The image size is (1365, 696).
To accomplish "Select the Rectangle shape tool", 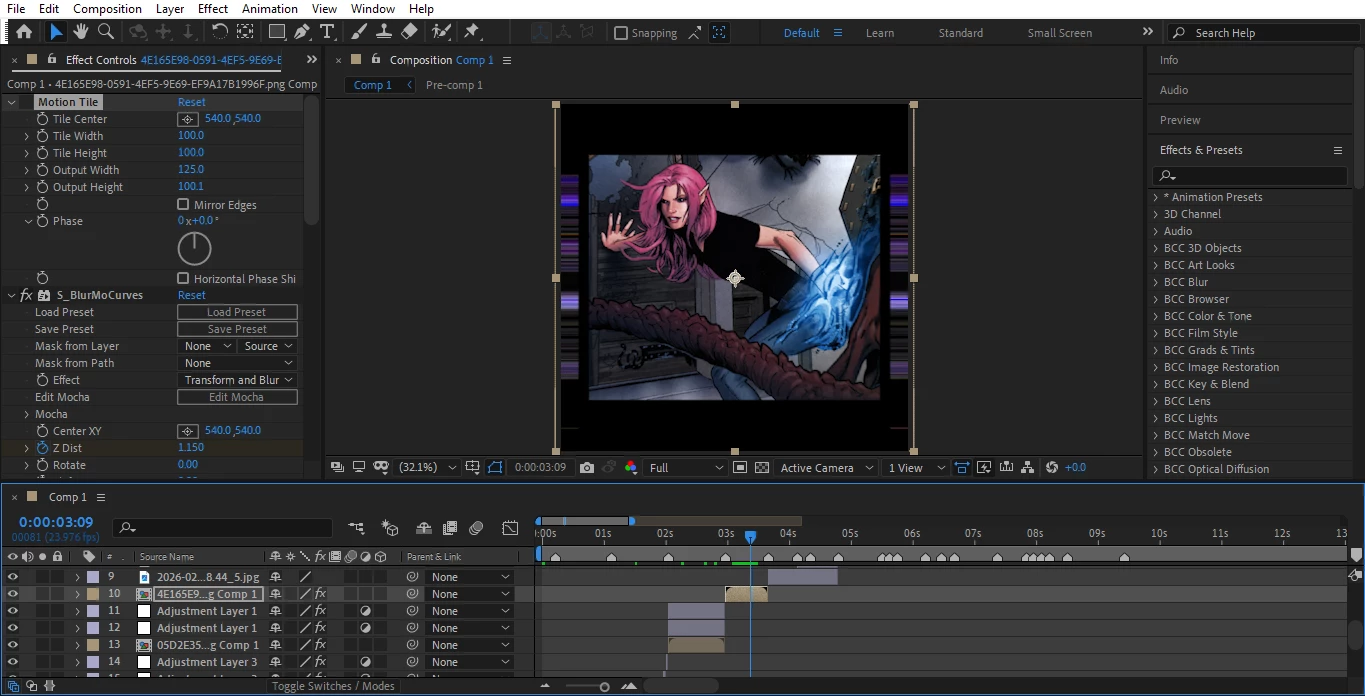I will click(x=277, y=32).
